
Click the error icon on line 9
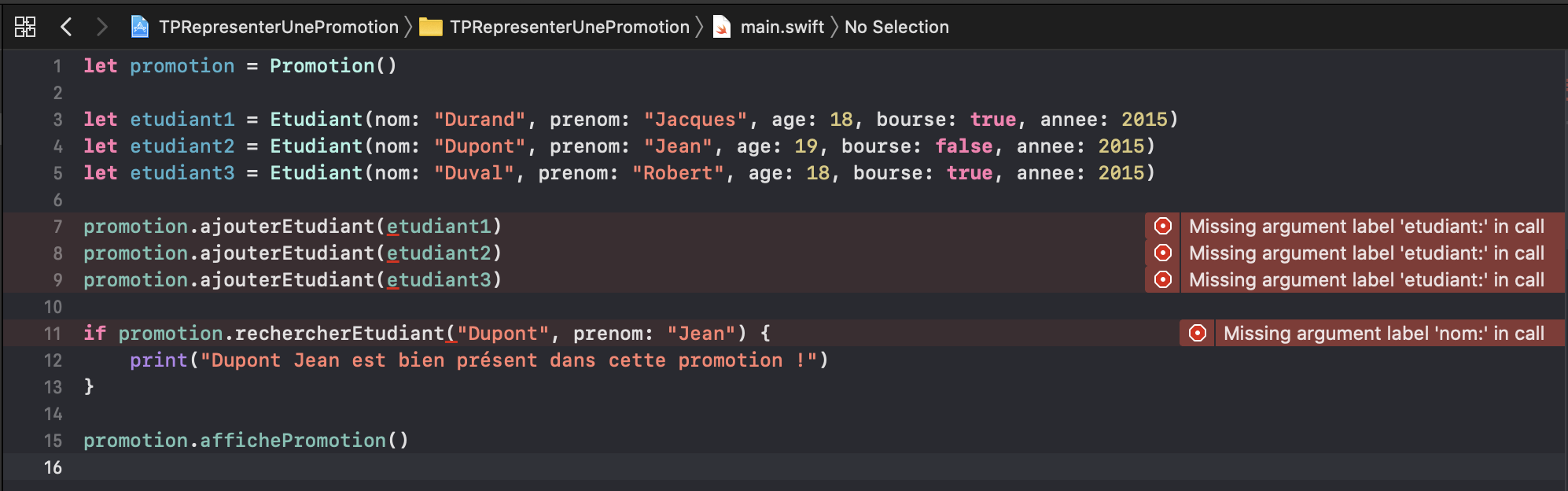1163,280
